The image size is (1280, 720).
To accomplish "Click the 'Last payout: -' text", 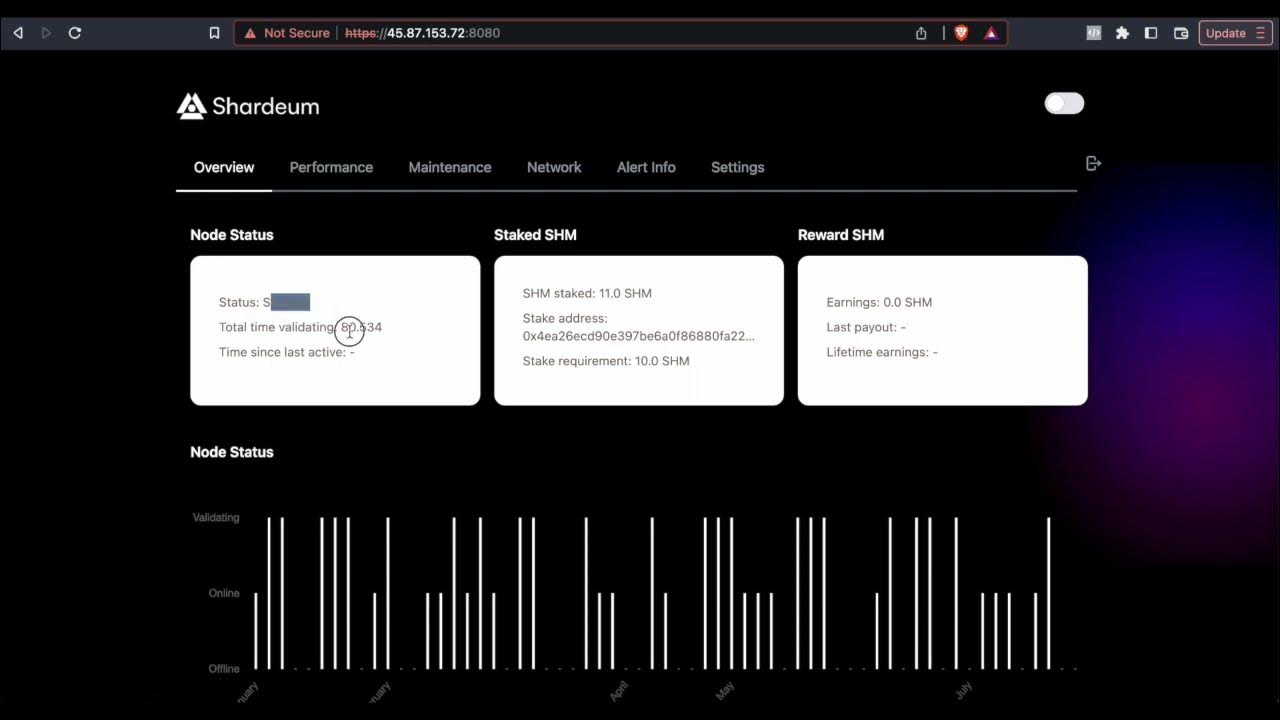I will coord(866,327).
